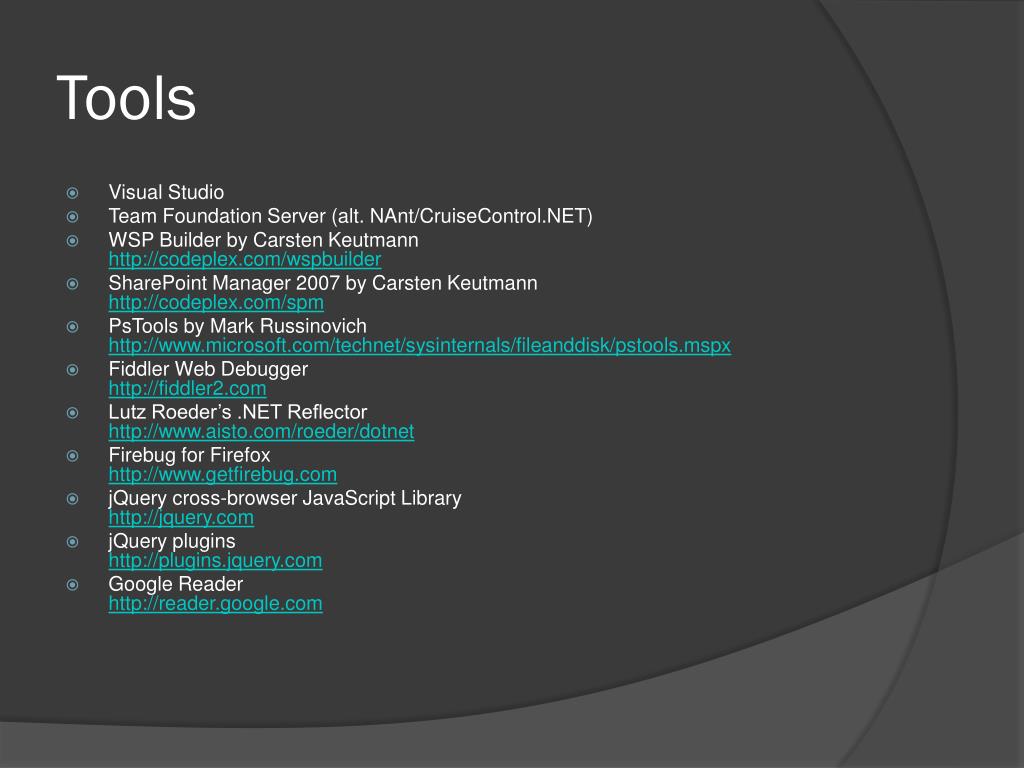Follow the PsTools microsoft.com technet link
Image resolution: width=1024 pixels, height=768 pixels.
click(x=420, y=345)
